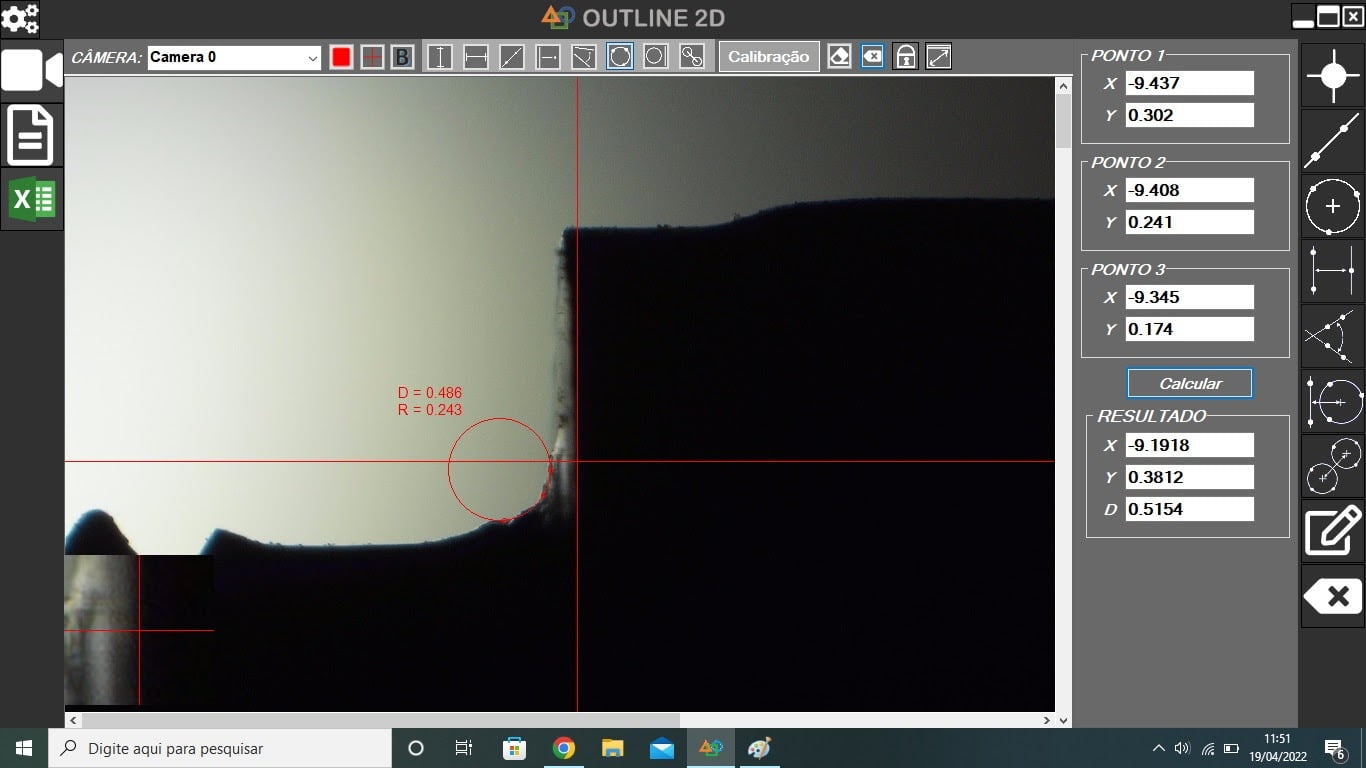Screen dimensions: 1366x768
Task: Open Chrome from the taskbar
Action: (564, 748)
